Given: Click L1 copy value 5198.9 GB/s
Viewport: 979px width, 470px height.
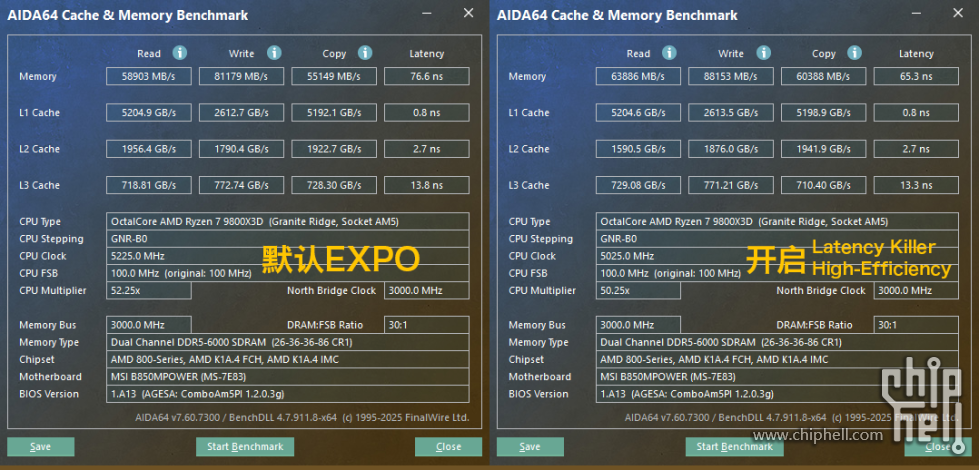Looking at the screenshot, I should coord(824,113).
